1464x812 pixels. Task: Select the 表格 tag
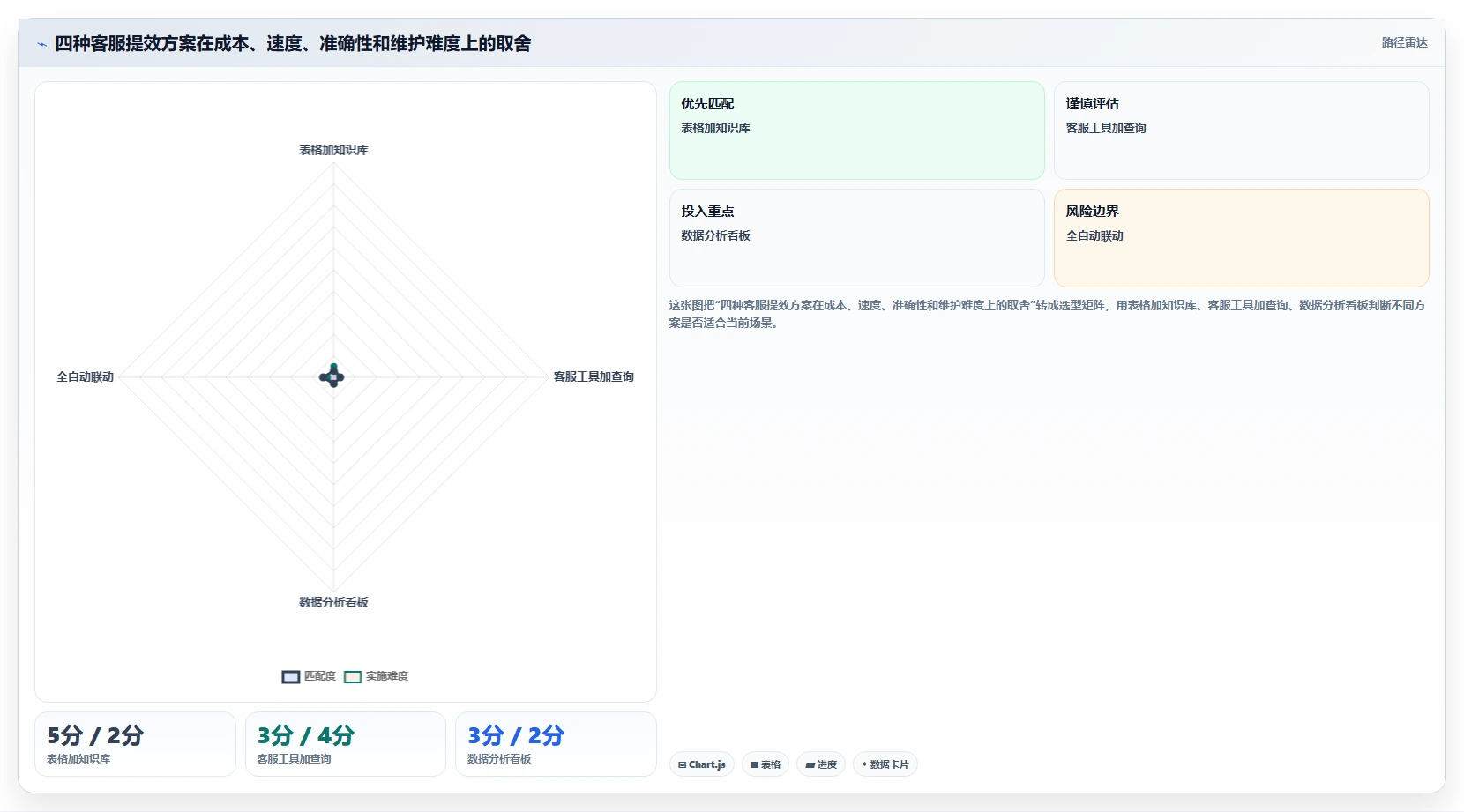[766, 764]
